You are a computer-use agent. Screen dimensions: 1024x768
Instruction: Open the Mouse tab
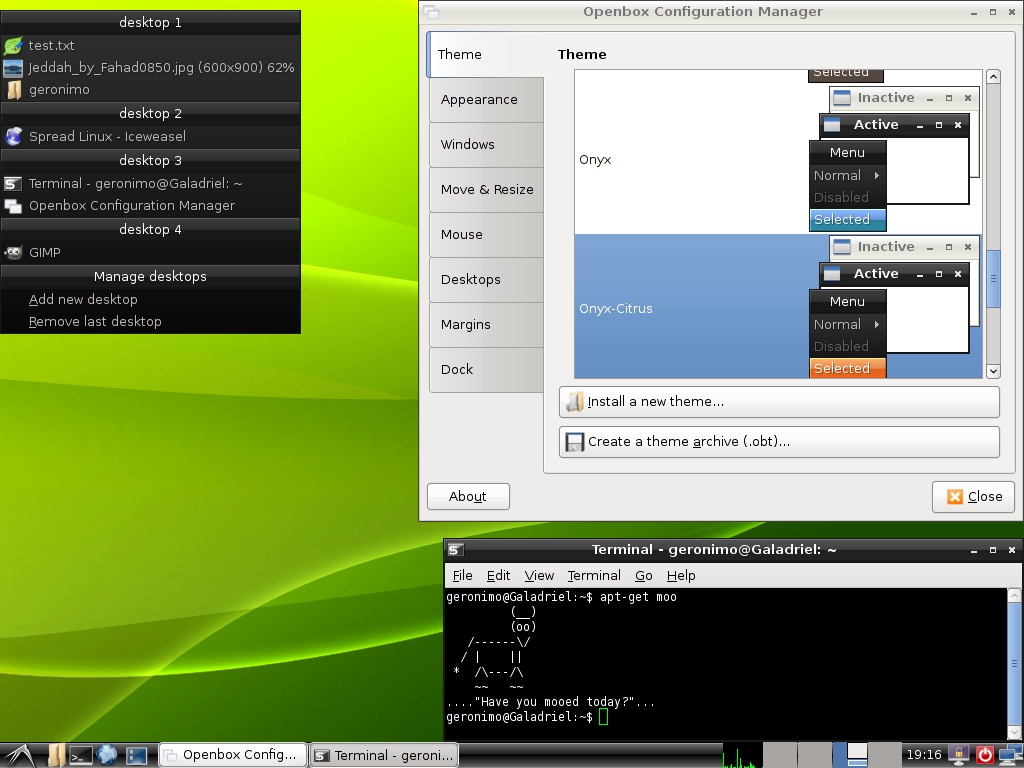click(487, 234)
